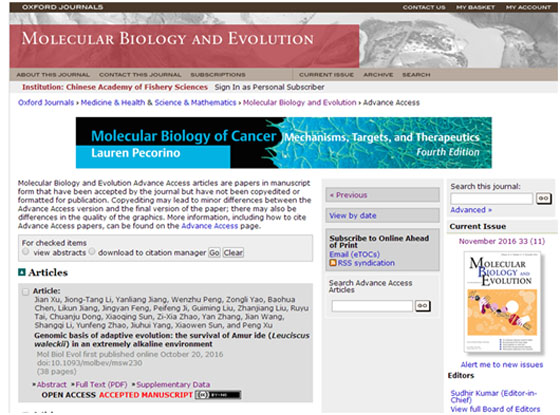Open the Subscriptions menu item
560x415 pixels.
218,75
